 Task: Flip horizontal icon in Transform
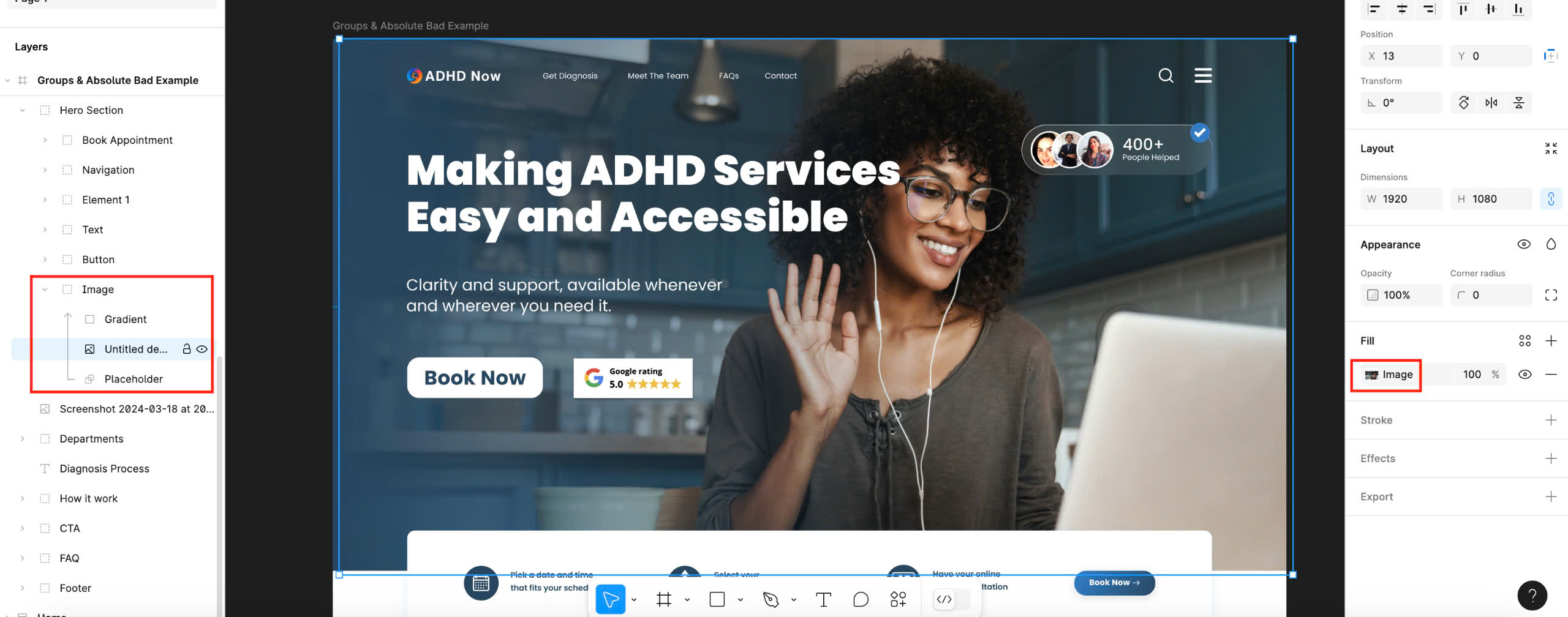tap(1491, 103)
